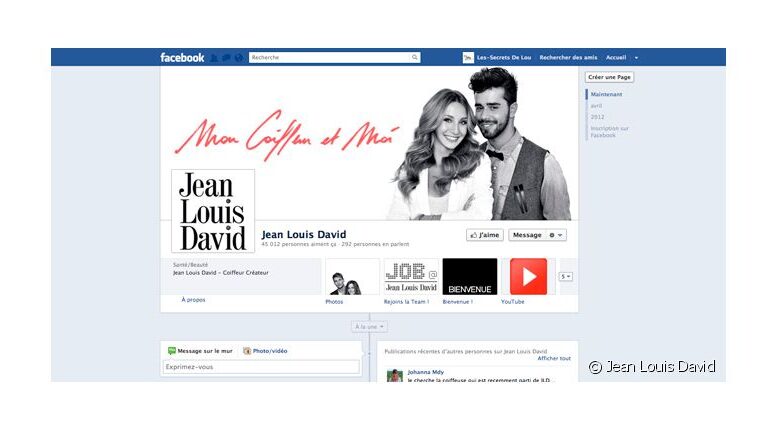The width and height of the screenshot is (775, 430).
Task: Open Rechercher des amis
Action: (x=568, y=58)
